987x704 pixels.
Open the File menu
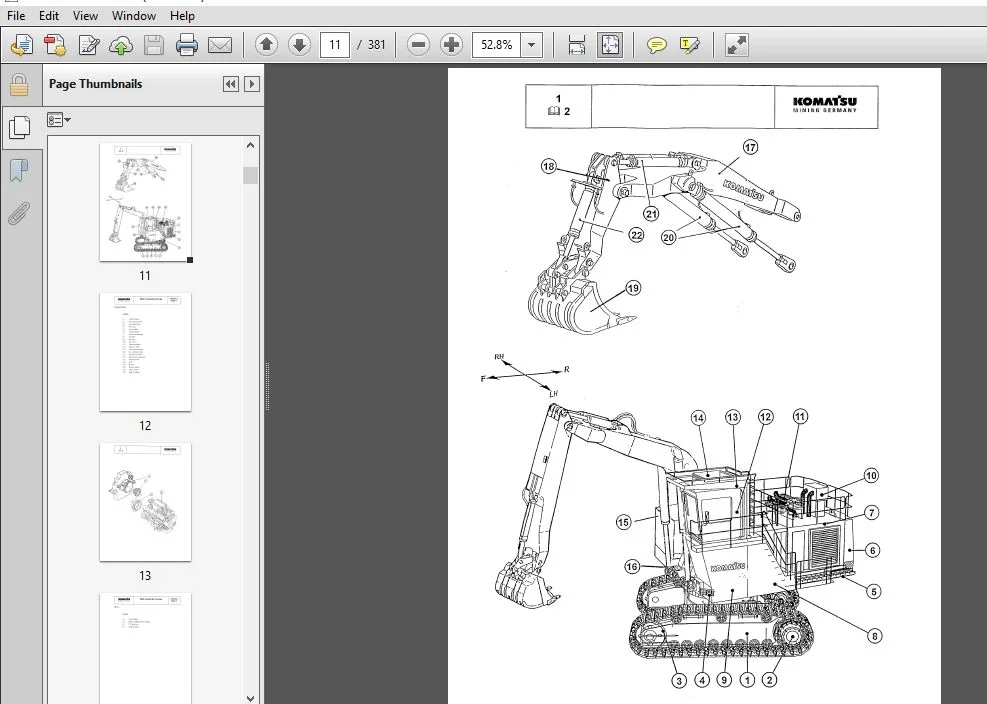coord(16,16)
